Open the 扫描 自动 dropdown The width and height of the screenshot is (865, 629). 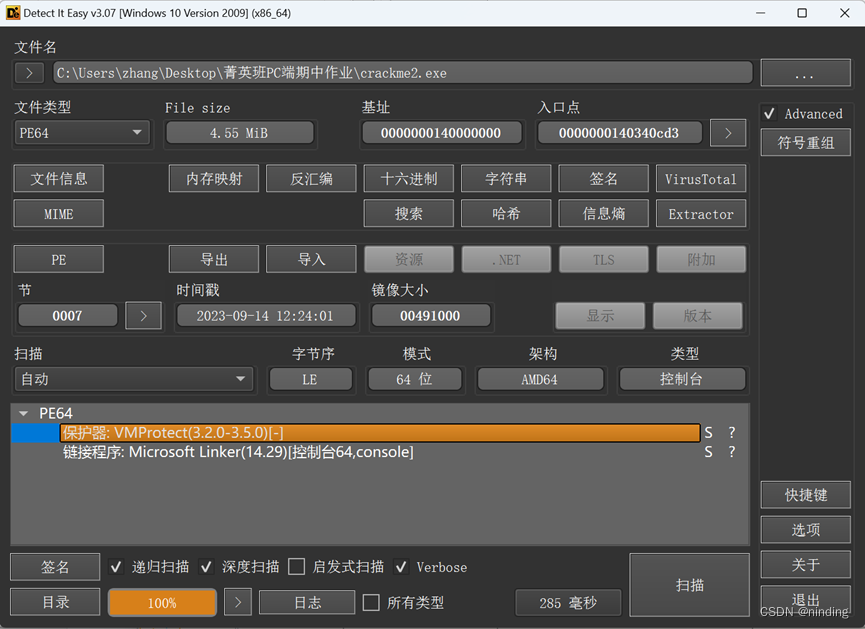[134, 379]
